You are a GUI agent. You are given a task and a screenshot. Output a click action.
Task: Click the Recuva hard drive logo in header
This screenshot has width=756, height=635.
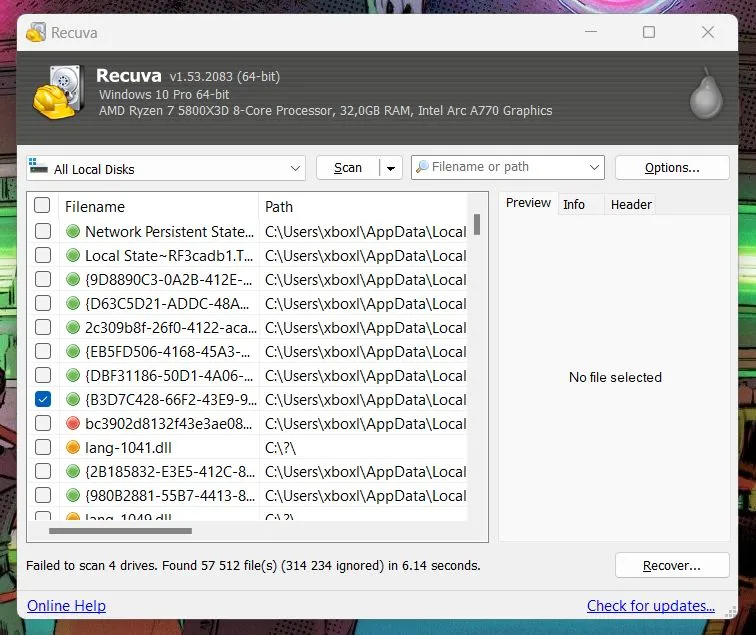coord(59,92)
